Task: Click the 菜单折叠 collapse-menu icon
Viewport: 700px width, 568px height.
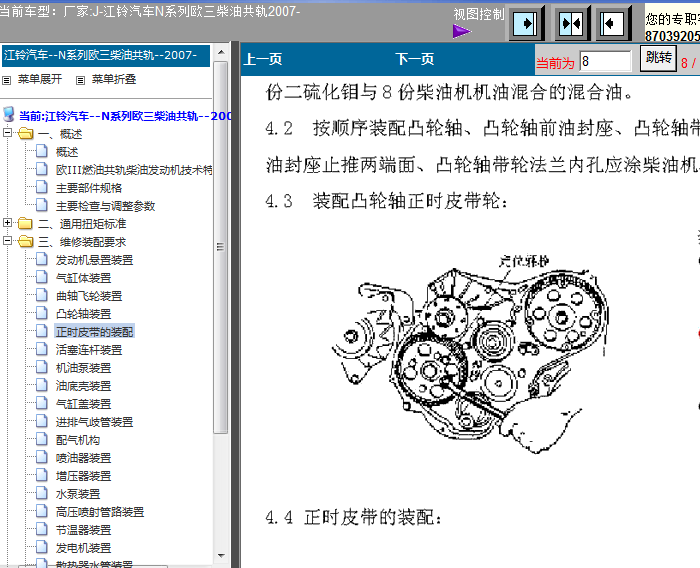Action: [x=80, y=80]
